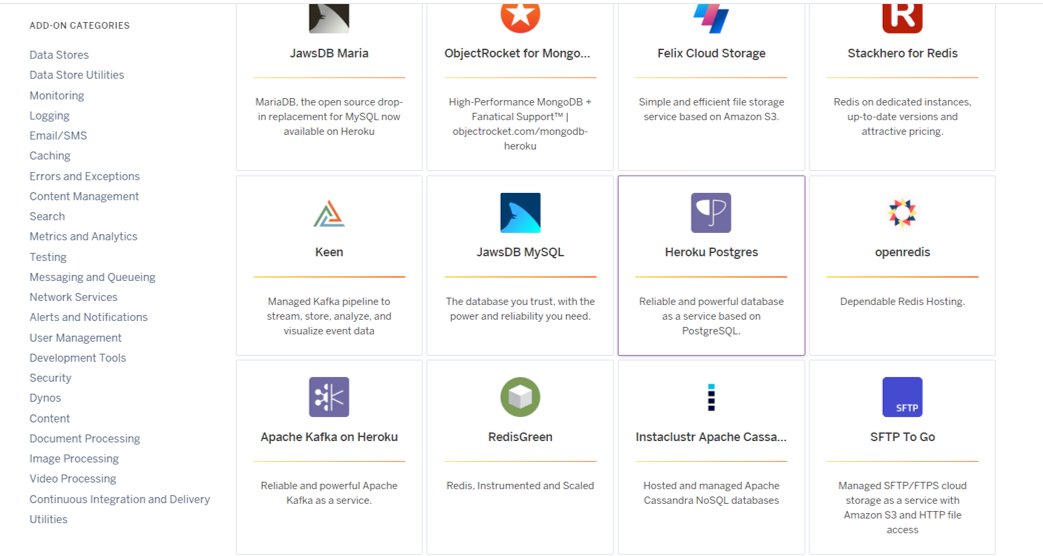Select the Data Store Utilities category
The image size is (1043, 556).
(x=76, y=75)
